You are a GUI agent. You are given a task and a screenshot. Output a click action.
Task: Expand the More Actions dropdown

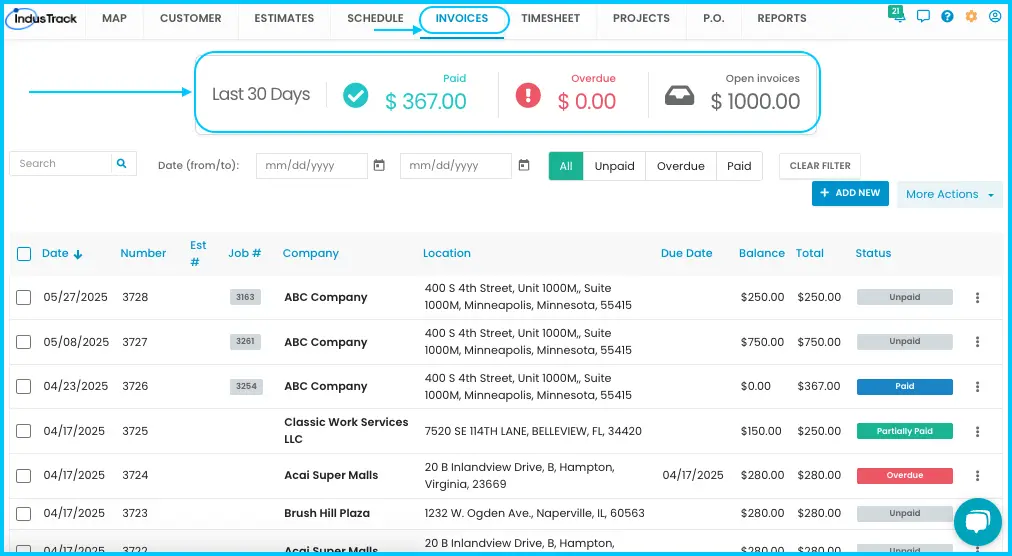tap(949, 194)
